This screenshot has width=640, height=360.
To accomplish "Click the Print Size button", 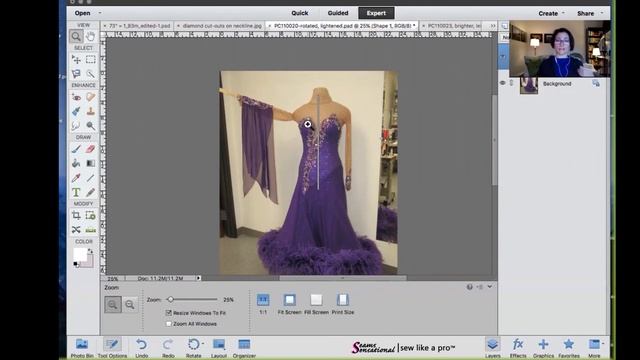I will pyautogui.click(x=343, y=304).
